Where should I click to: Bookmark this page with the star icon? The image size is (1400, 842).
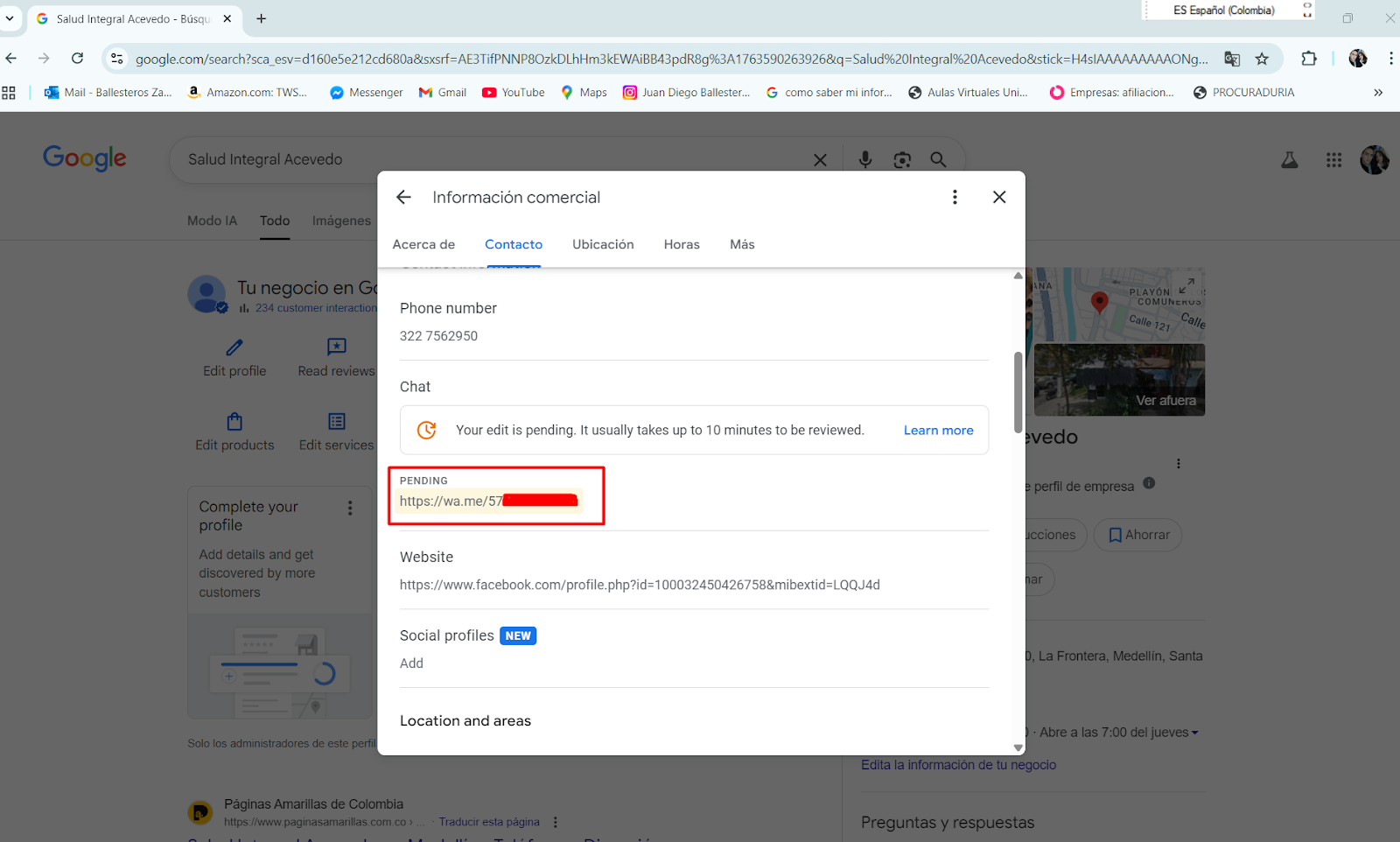click(x=1262, y=59)
